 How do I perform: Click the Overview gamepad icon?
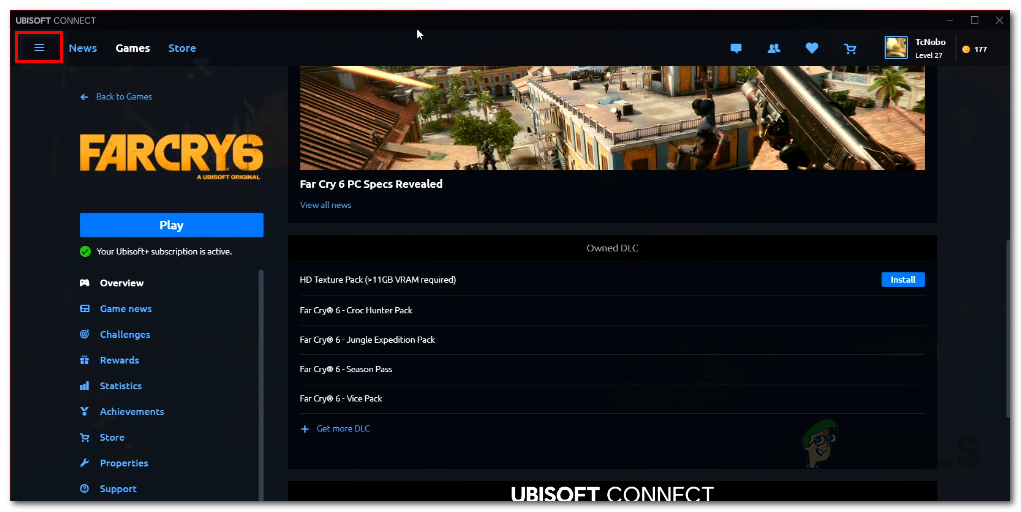click(85, 283)
